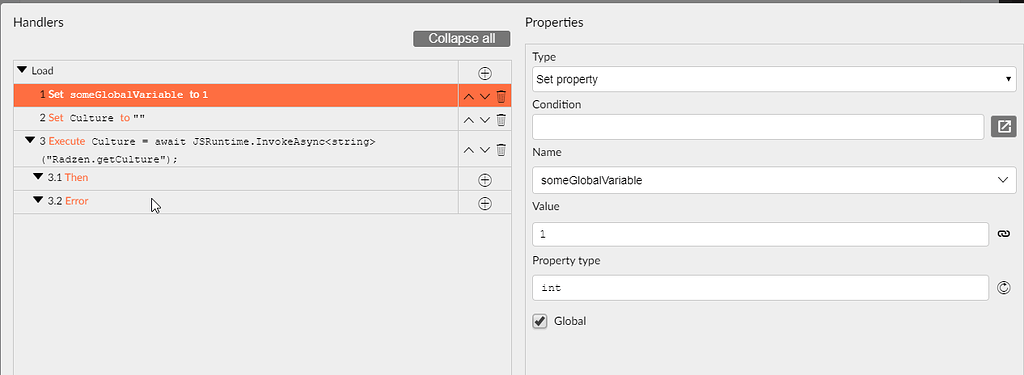Select the Execute Culture await JSRuntime row

[236, 150]
